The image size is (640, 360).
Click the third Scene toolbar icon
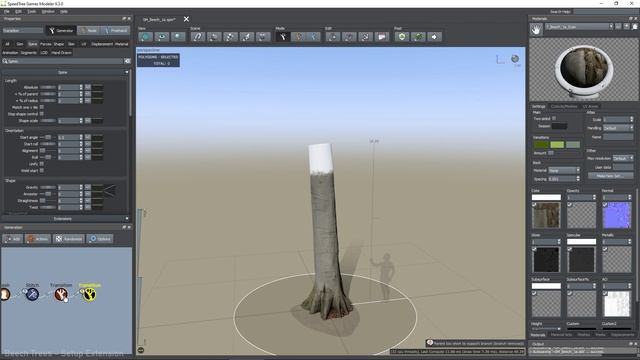click(x=230, y=37)
